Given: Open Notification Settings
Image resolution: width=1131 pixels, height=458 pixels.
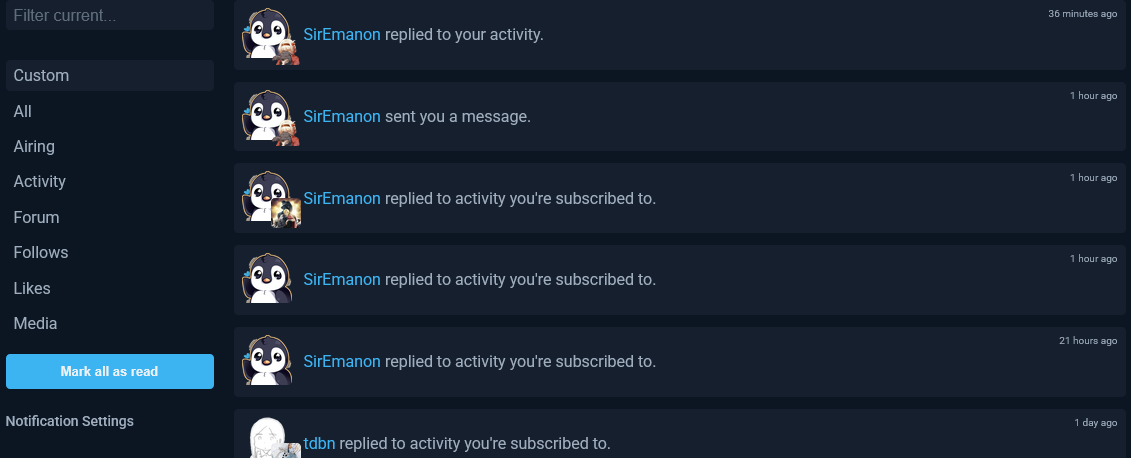Looking at the screenshot, I should click(x=70, y=421).
